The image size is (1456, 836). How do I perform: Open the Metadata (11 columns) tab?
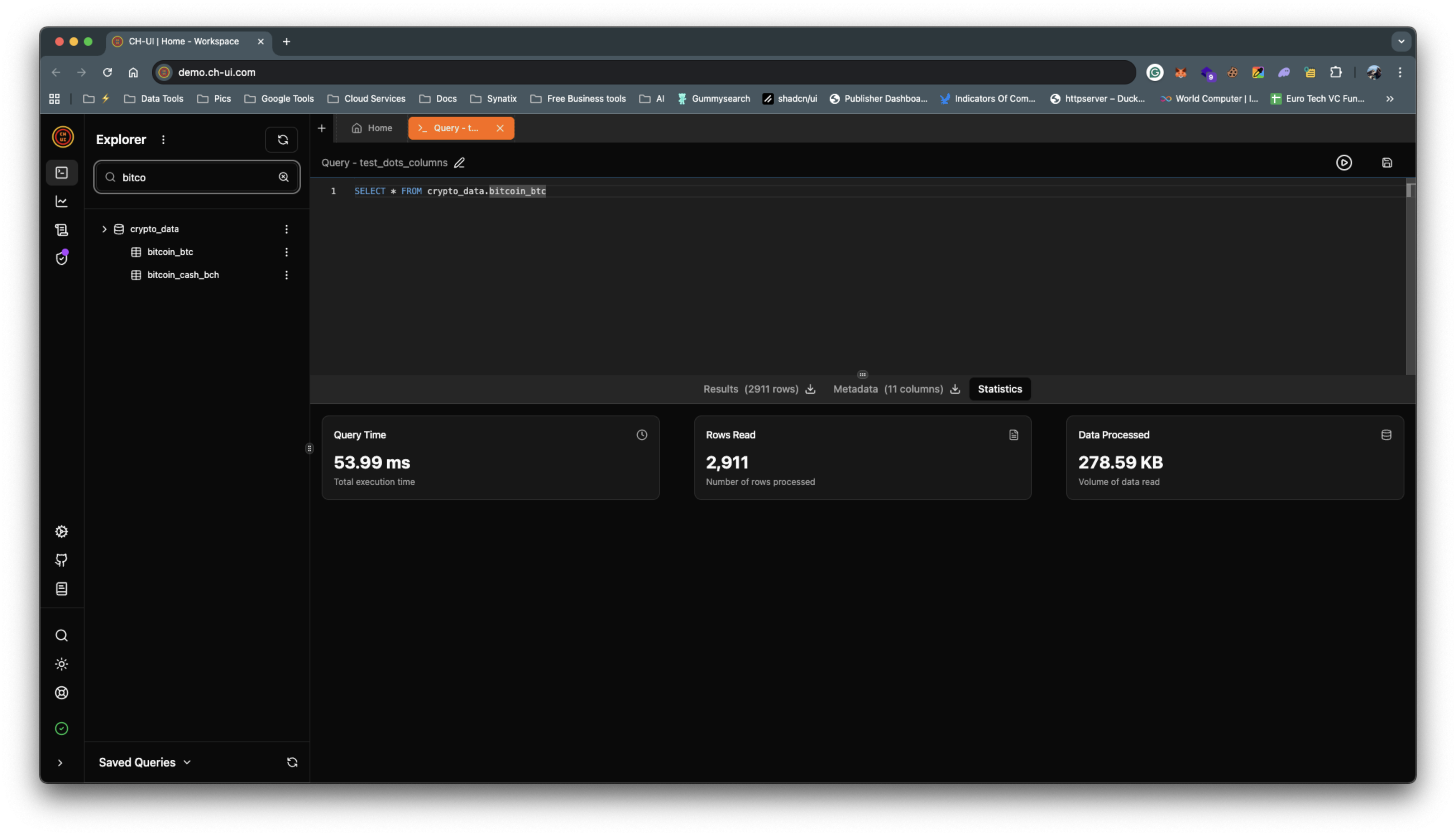pyautogui.click(x=888, y=389)
